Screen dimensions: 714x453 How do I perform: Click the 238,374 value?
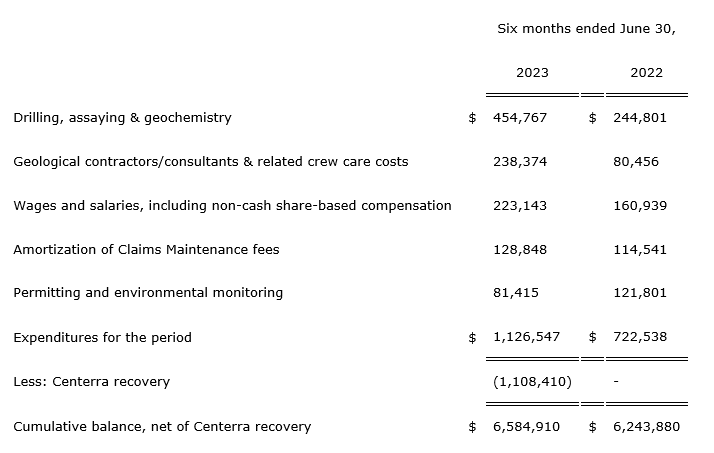pos(520,161)
